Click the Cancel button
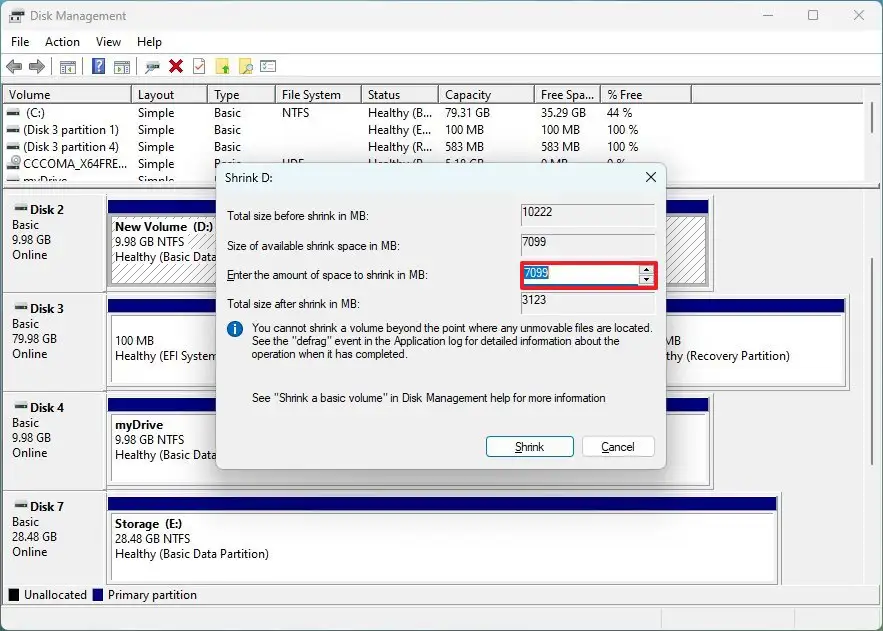Screen dimensions: 883x631 coord(618,446)
